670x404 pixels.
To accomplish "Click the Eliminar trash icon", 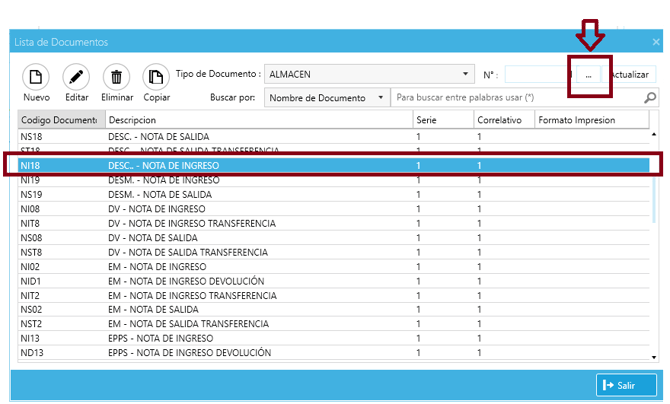I will 117,77.
